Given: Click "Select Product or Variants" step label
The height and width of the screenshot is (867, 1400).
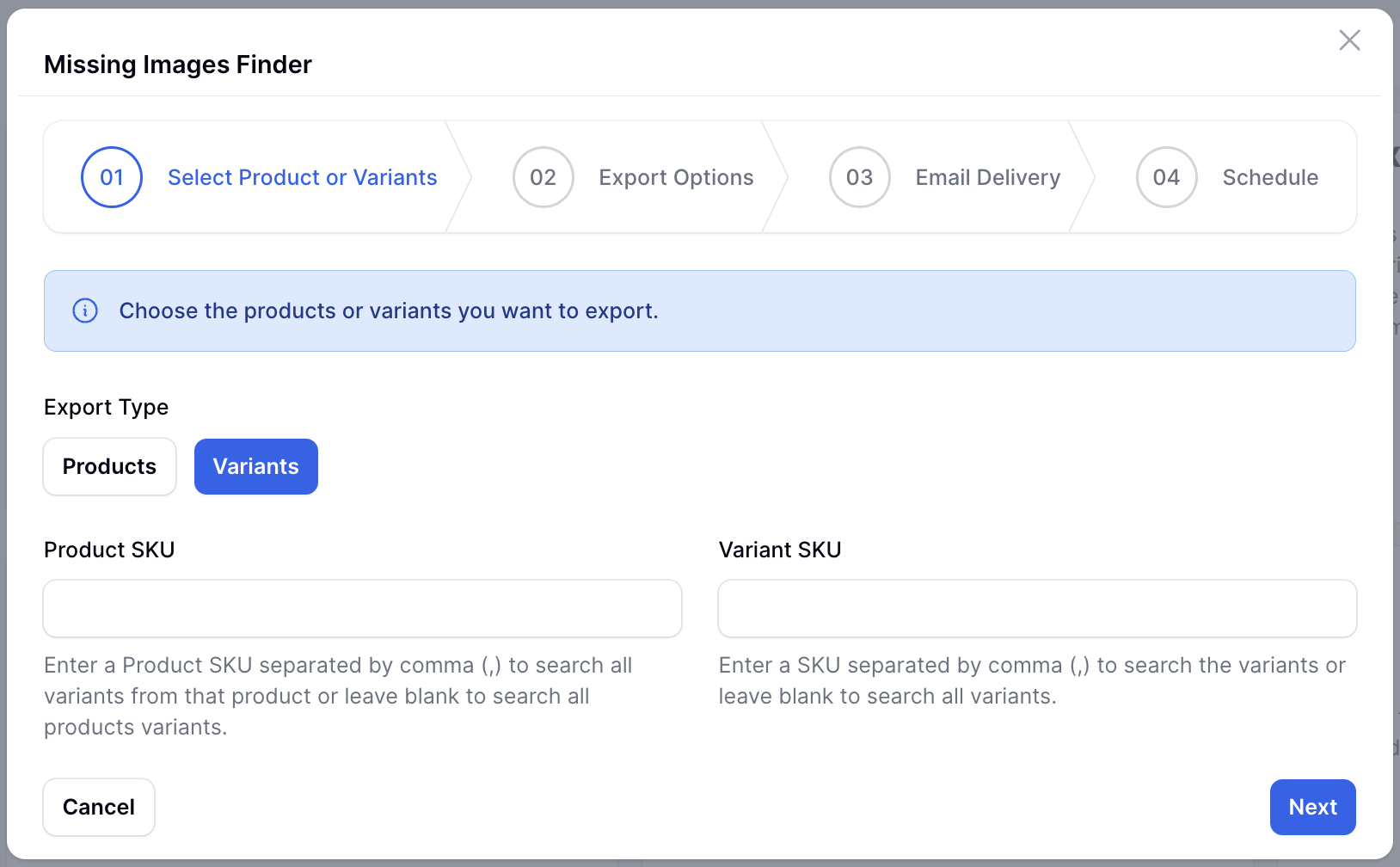Looking at the screenshot, I should point(302,177).
